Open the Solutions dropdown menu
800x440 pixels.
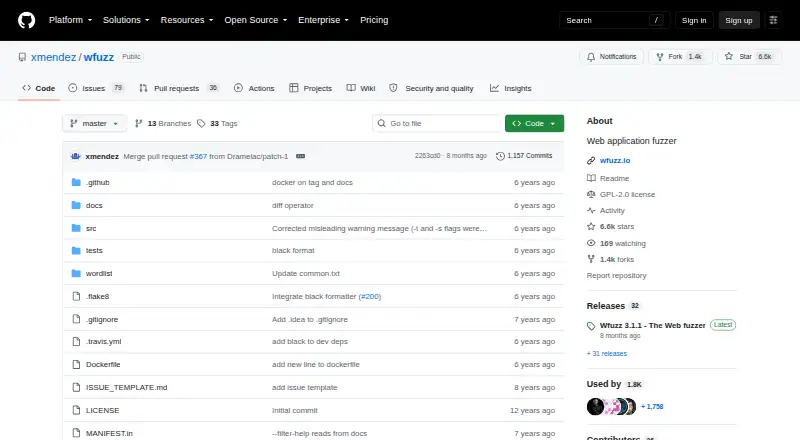(x=126, y=20)
